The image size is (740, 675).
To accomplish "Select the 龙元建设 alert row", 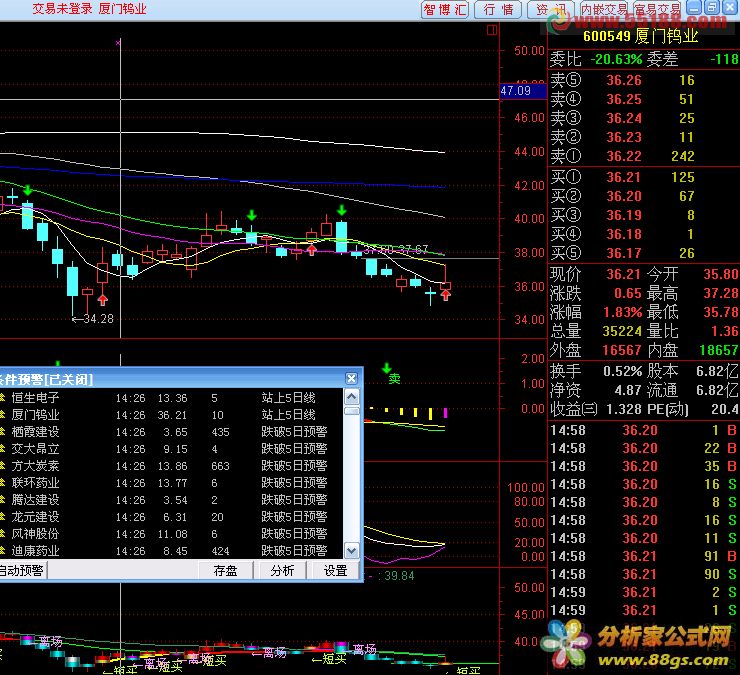I will click(172, 516).
